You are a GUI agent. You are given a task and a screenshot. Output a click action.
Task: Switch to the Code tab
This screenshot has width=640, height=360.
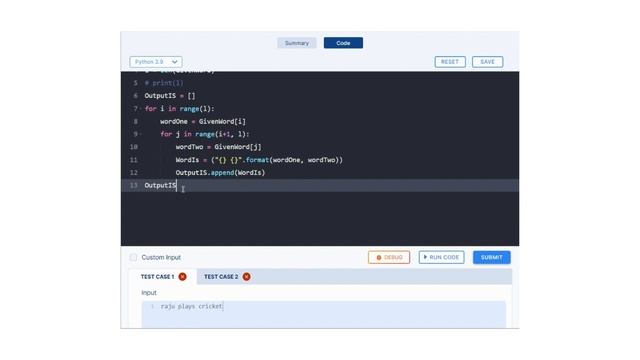click(343, 43)
